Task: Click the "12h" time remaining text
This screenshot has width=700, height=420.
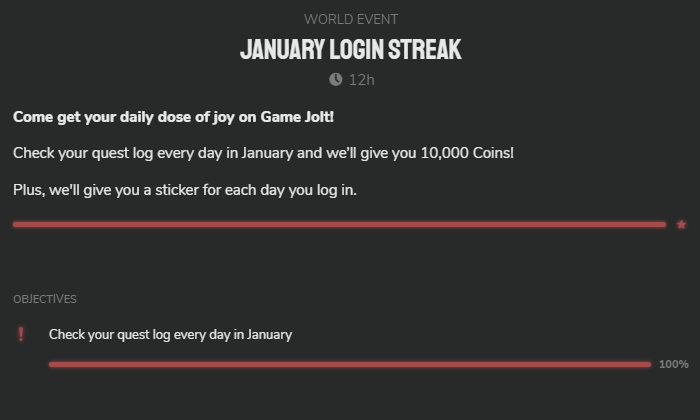Action: [x=361, y=79]
